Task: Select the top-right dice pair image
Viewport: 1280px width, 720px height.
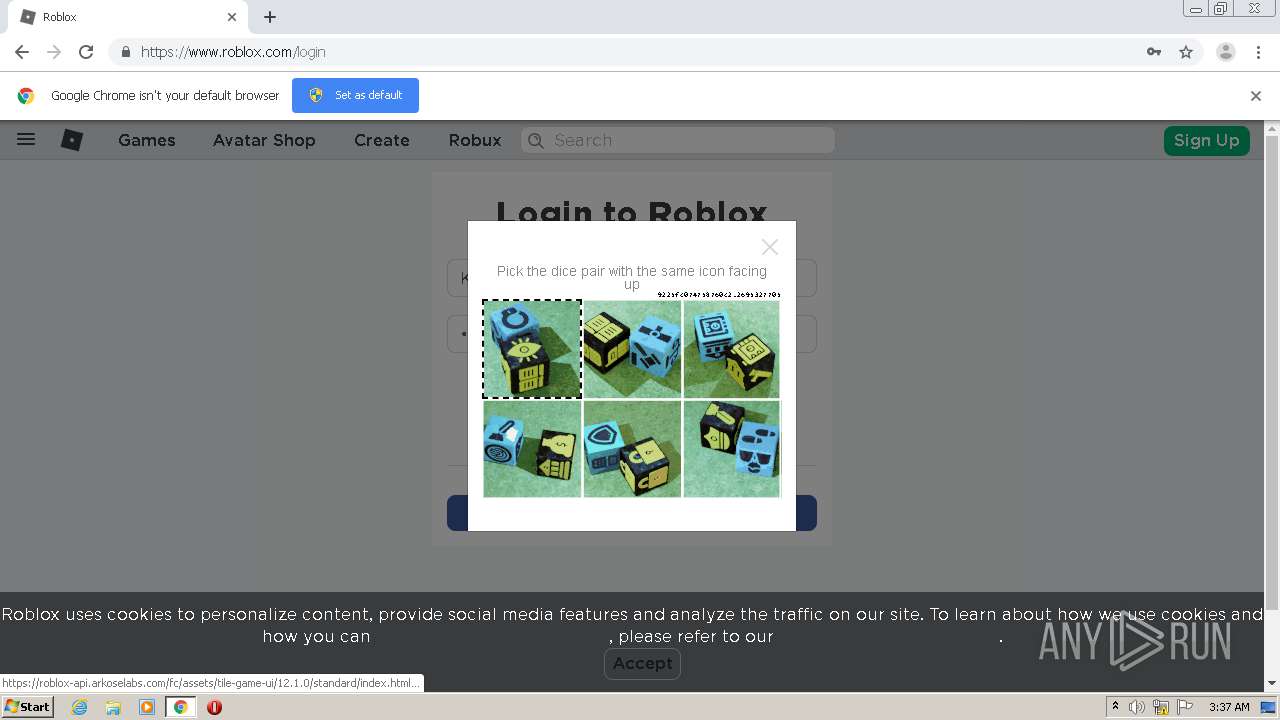Action: click(731, 349)
